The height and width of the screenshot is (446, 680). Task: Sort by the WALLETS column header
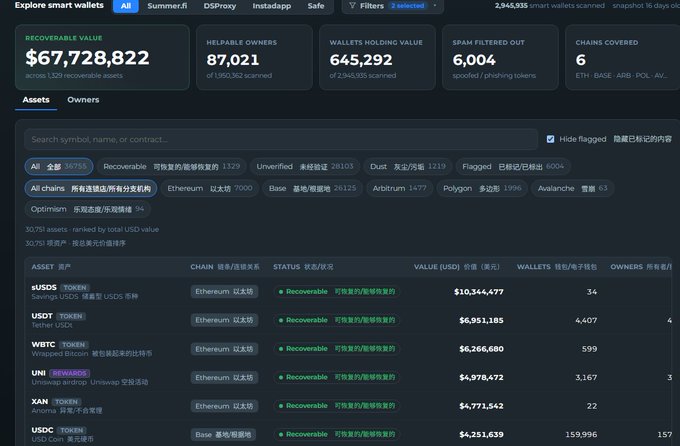pyautogui.click(x=557, y=267)
